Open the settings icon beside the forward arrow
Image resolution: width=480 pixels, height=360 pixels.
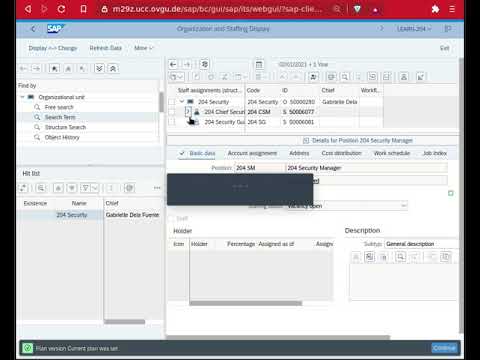point(204,64)
